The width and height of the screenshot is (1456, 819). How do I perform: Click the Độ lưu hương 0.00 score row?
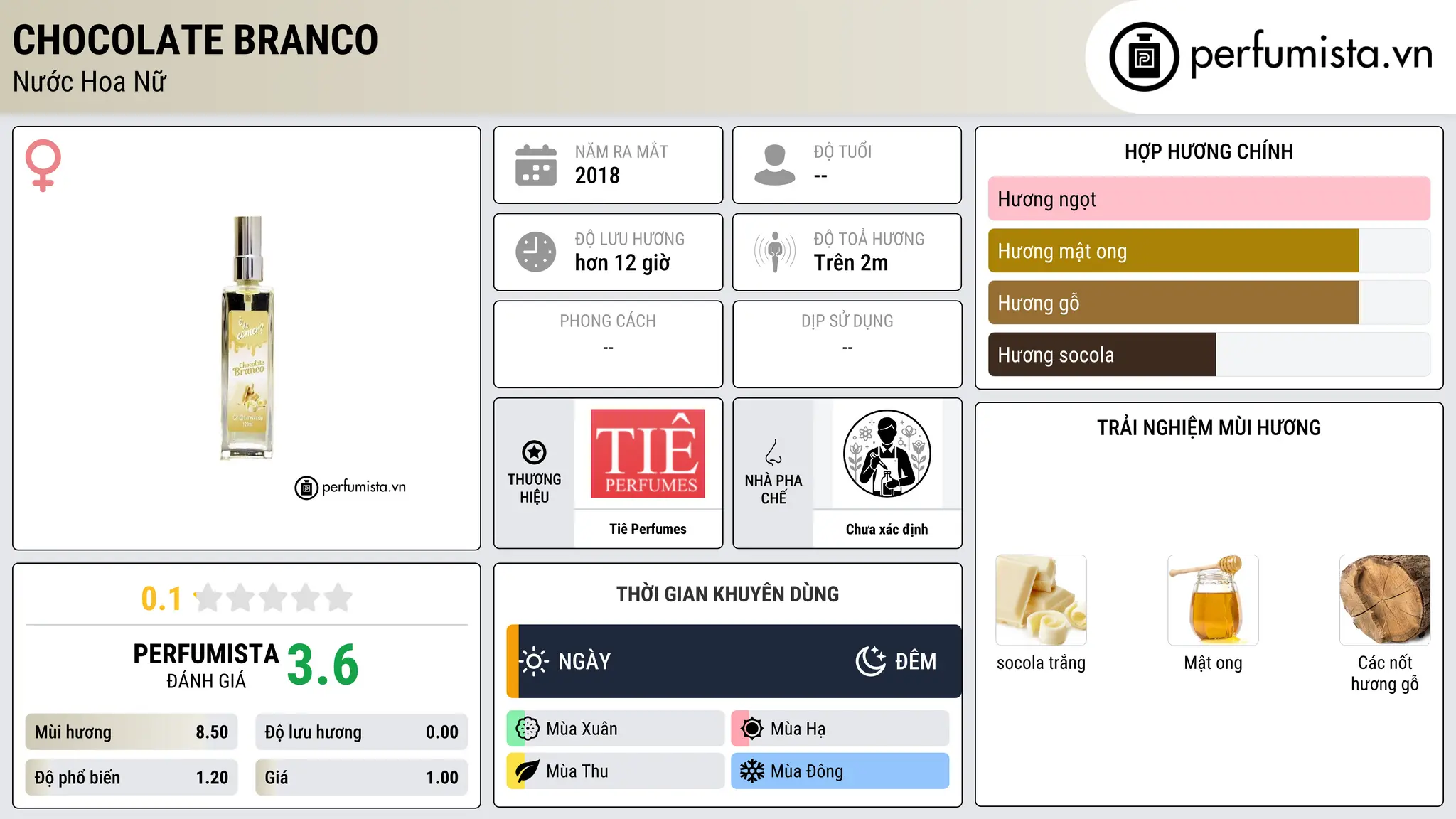pyautogui.click(x=361, y=732)
